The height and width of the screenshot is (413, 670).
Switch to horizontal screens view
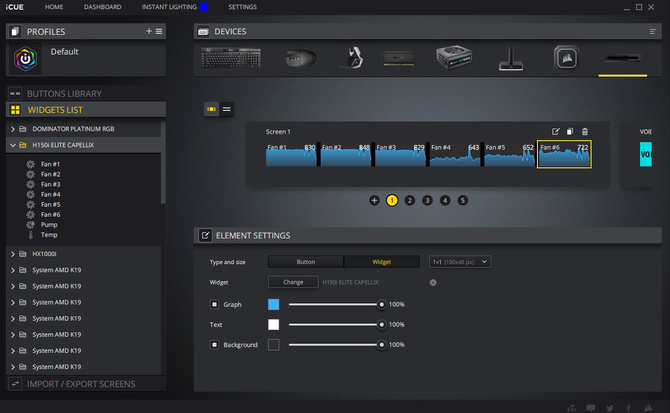point(211,109)
